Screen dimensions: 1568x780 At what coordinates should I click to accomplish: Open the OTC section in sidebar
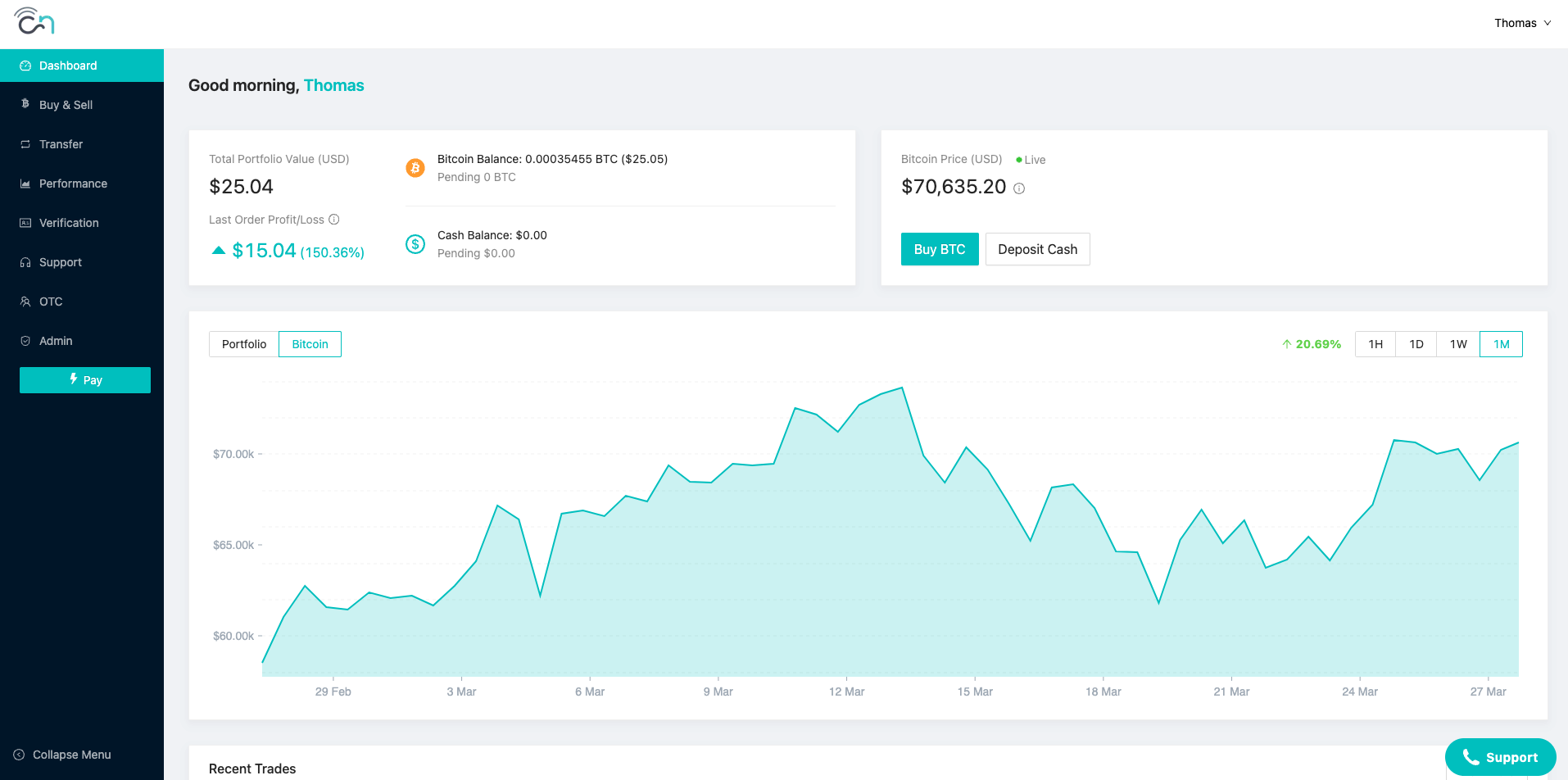(x=51, y=302)
